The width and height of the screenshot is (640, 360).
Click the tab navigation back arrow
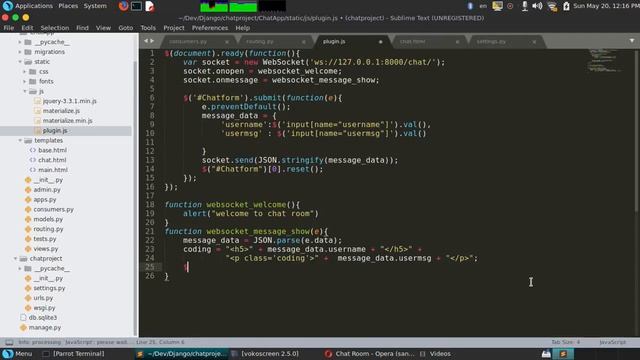[x=146, y=41]
